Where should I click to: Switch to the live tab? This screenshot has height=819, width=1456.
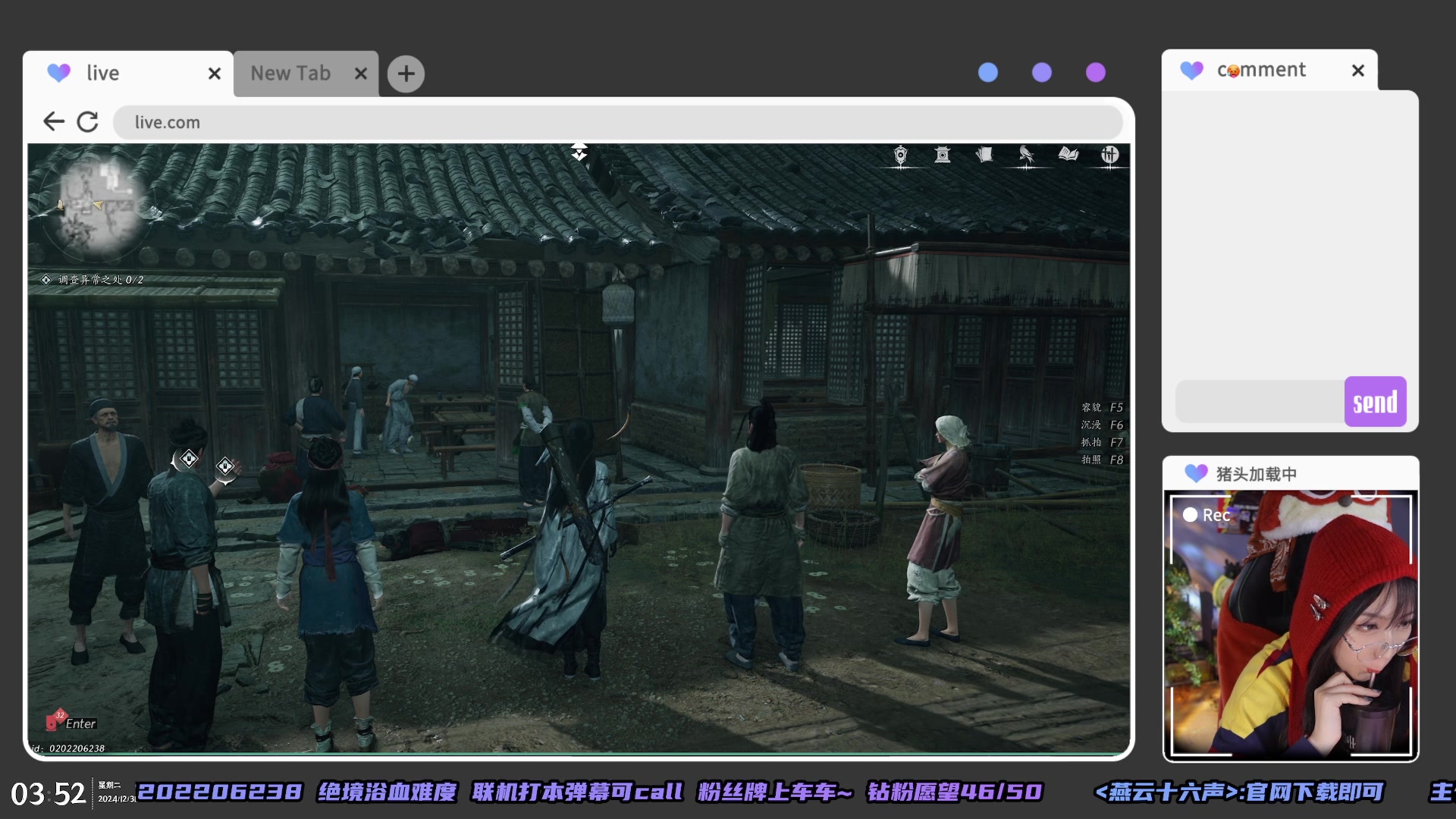point(127,74)
